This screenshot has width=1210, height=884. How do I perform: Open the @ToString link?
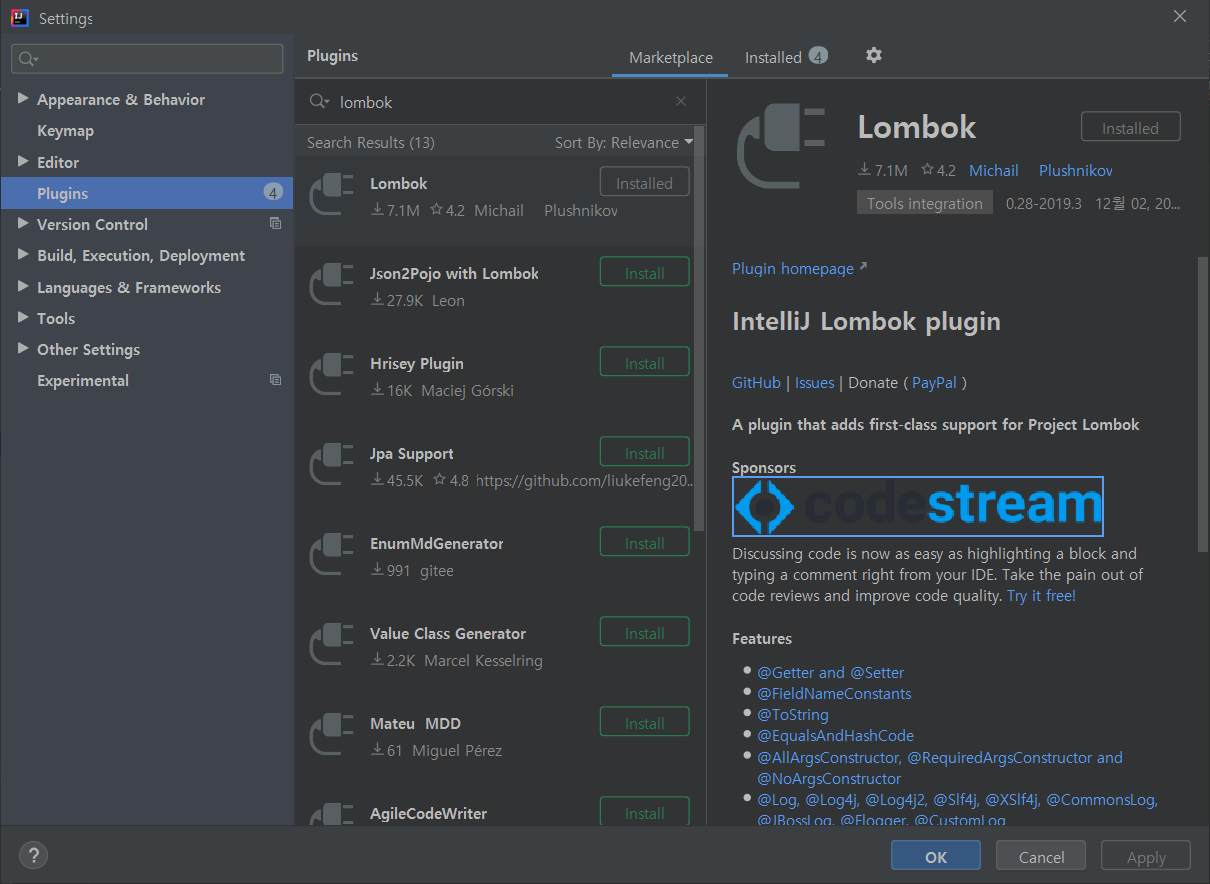[x=793, y=714]
